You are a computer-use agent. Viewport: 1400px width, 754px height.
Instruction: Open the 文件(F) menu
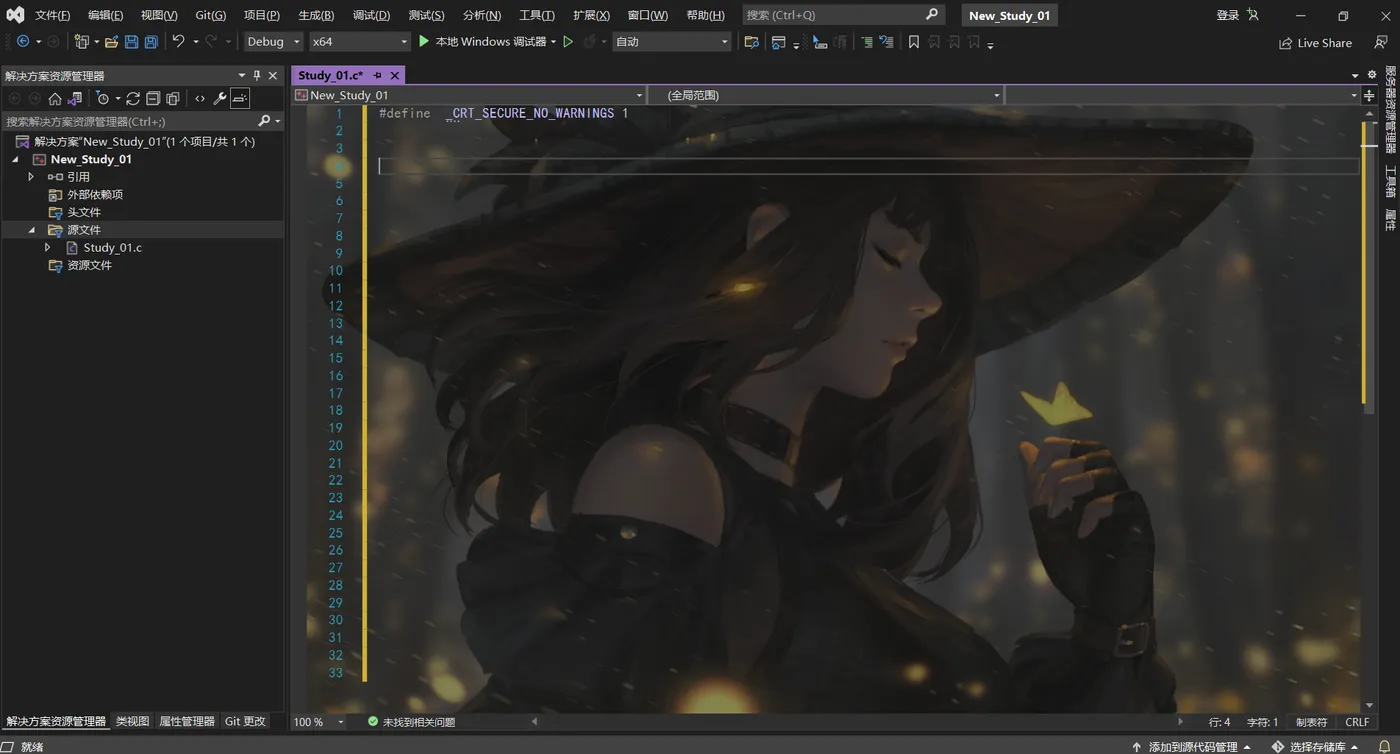(52, 15)
